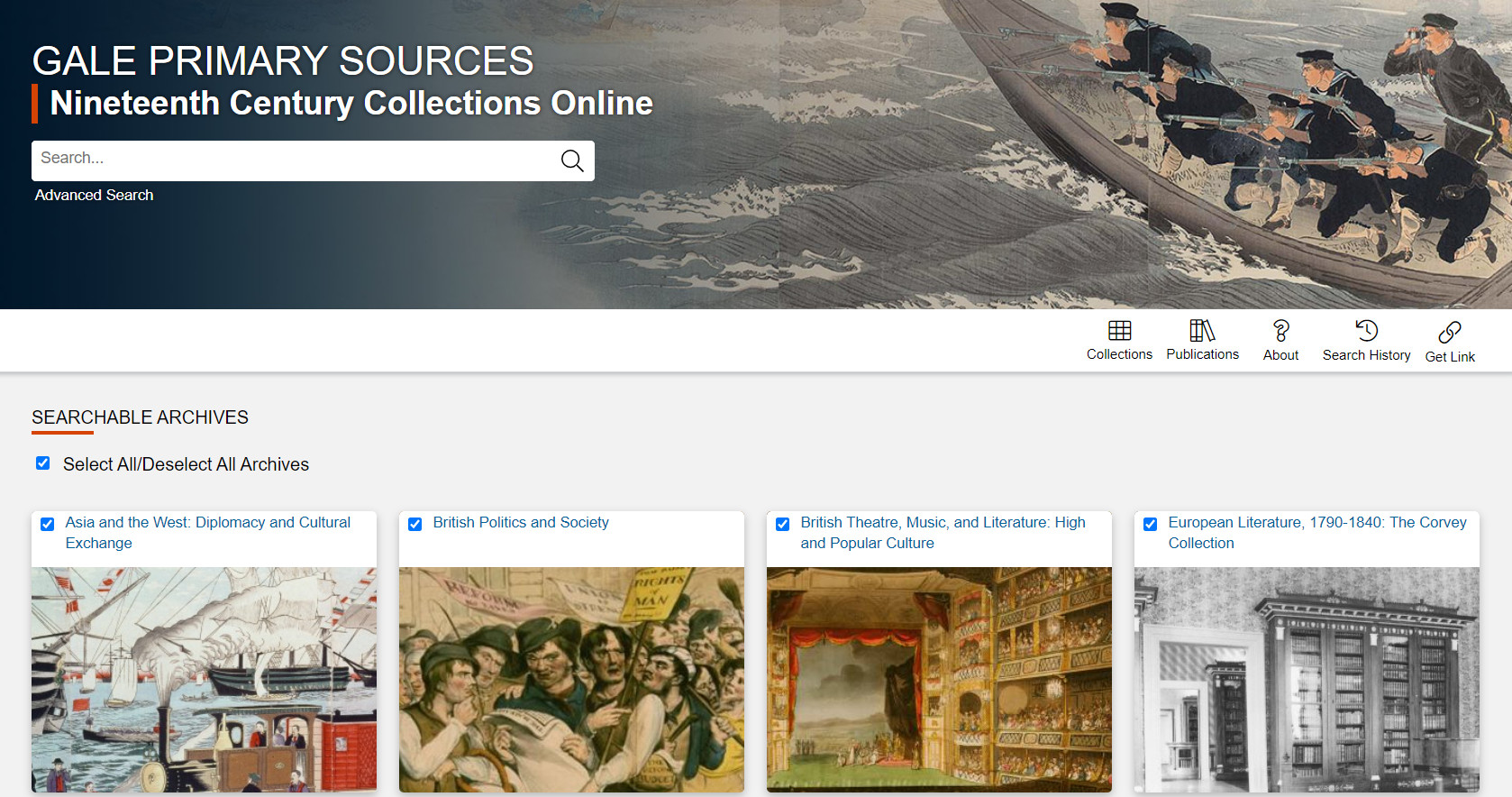
Task: Open European Literature, 1790-1840 Corvey Collection link
Action: pyautogui.click(x=1317, y=533)
